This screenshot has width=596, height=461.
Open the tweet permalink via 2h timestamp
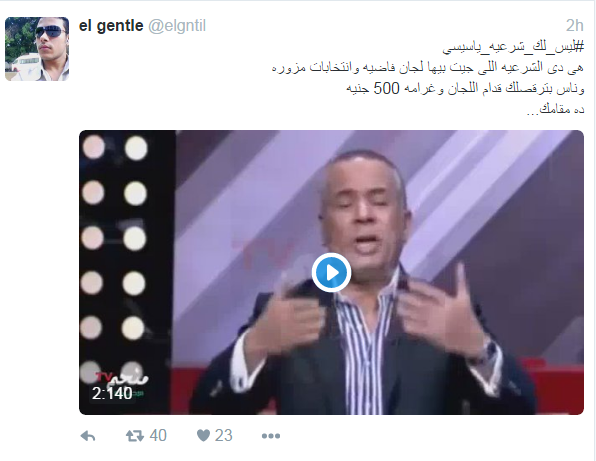tap(574, 26)
